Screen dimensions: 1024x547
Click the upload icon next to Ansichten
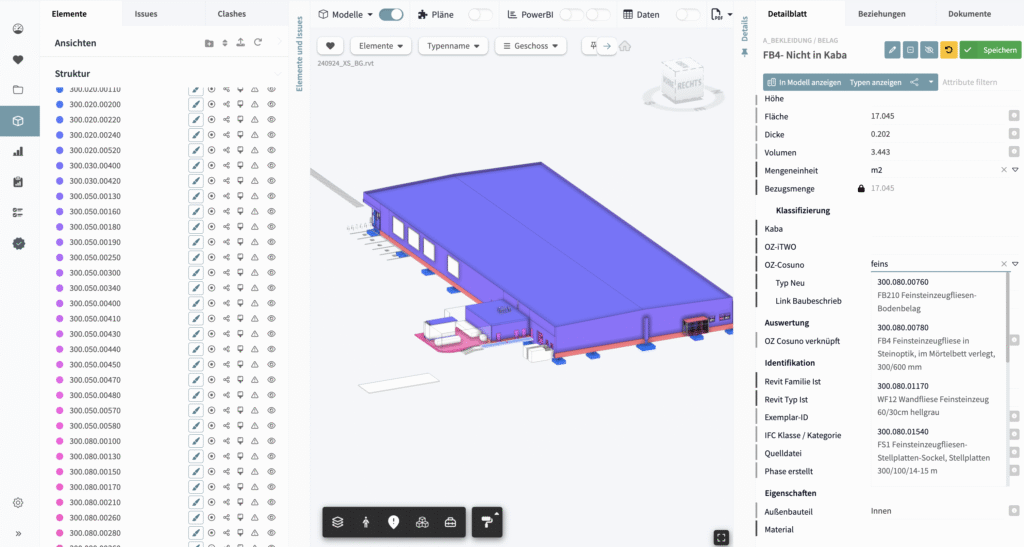point(241,43)
